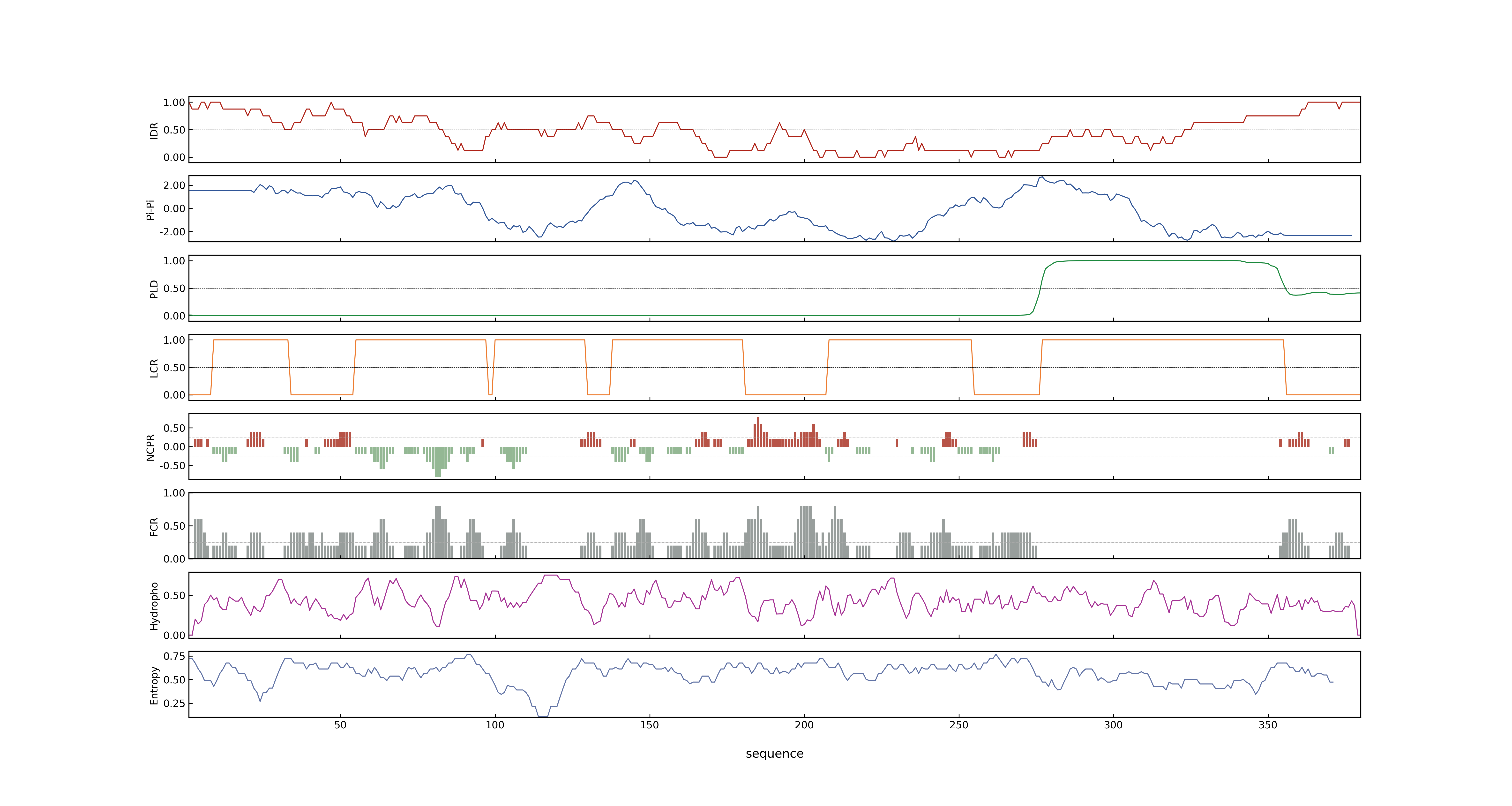Click the FCR axis label
Image resolution: width=1512 pixels, height=806 pixels.
pos(154,526)
